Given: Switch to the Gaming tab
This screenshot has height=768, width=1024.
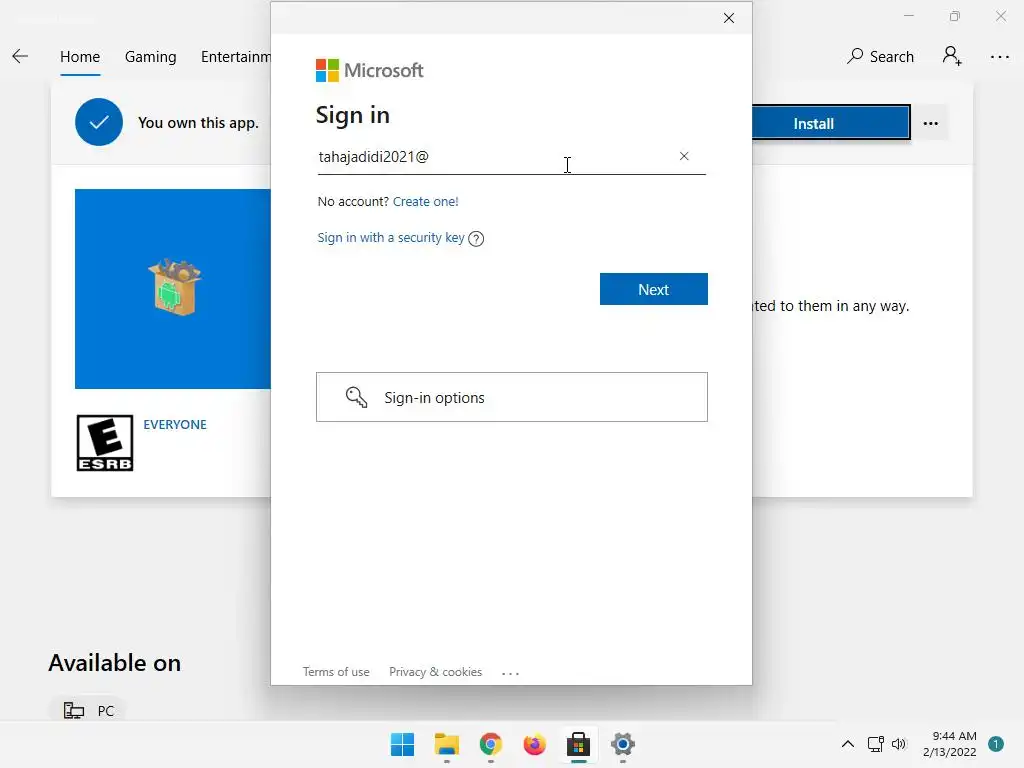Looking at the screenshot, I should click(150, 57).
